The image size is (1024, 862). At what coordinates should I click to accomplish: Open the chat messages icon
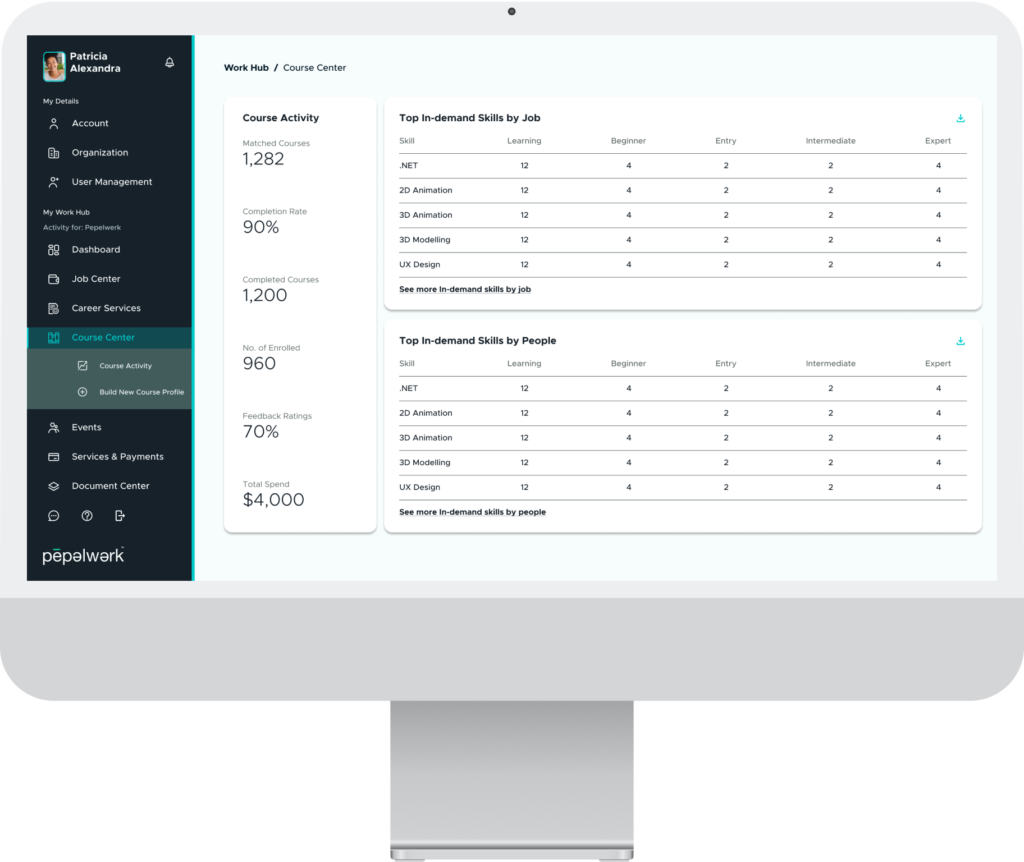(x=54, y=516)
